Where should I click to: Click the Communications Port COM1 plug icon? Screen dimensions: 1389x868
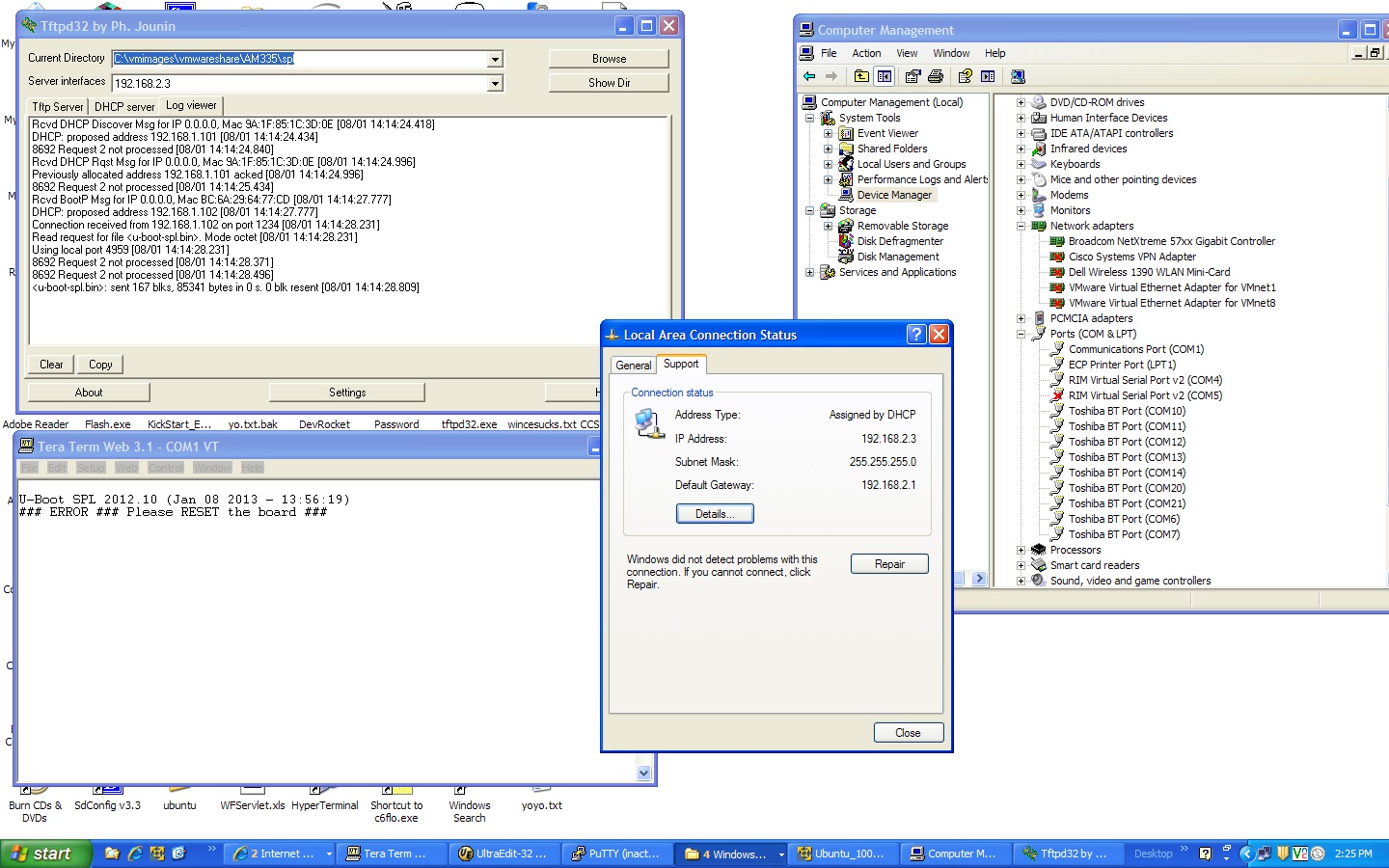(1057, 349)
